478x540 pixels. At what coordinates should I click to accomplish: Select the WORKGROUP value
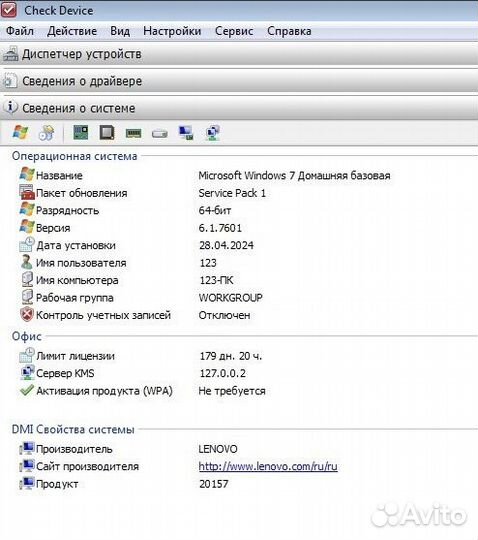231,298
